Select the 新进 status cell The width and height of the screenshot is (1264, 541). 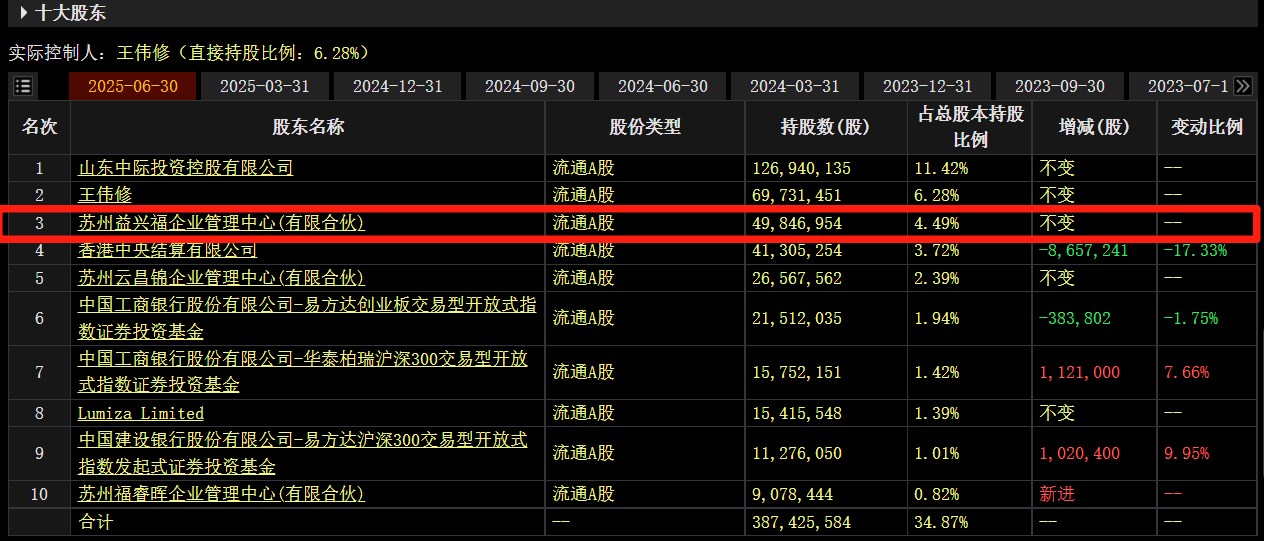1057,493
